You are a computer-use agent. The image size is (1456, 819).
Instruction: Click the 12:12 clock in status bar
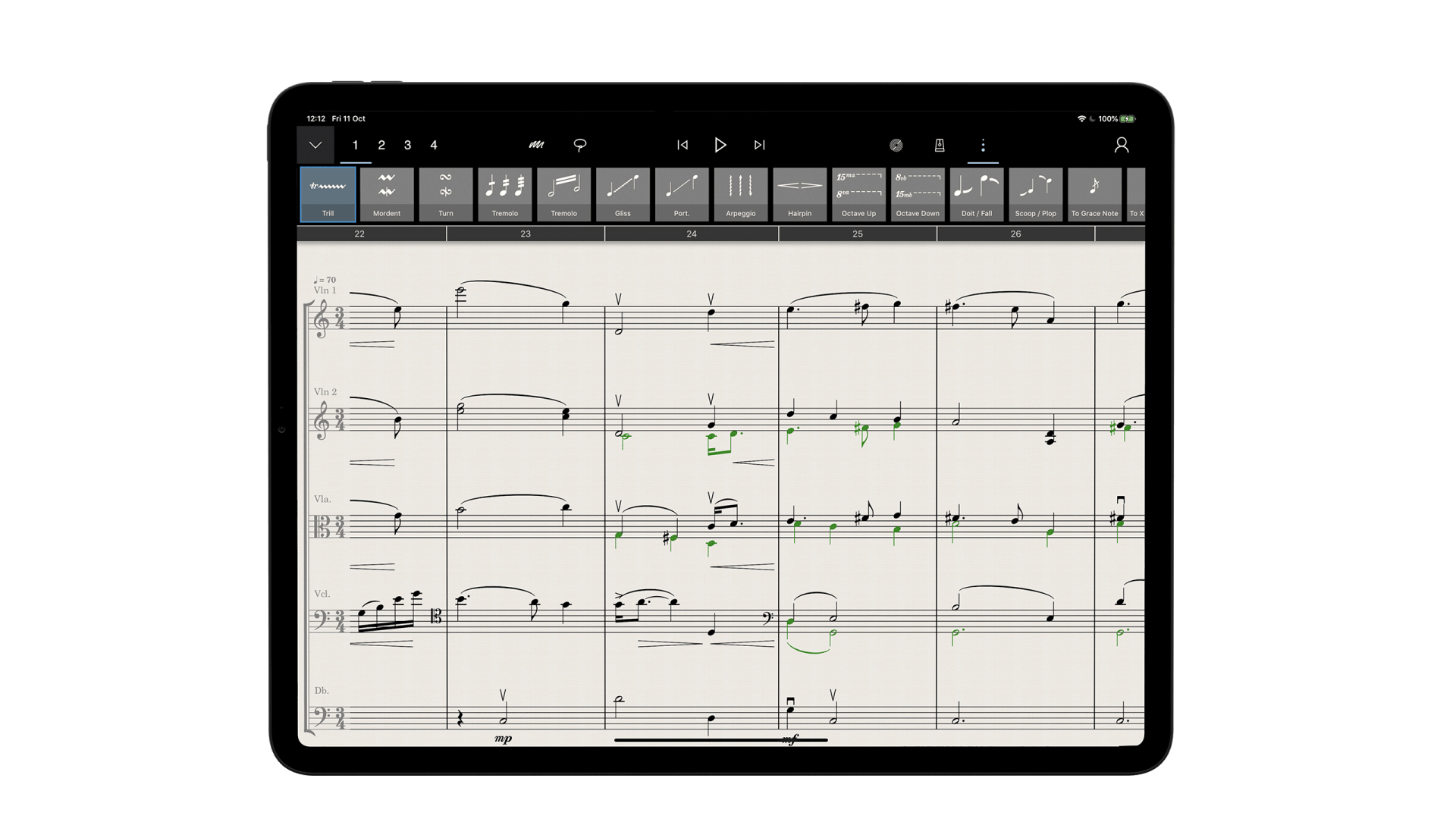(315, 119)
